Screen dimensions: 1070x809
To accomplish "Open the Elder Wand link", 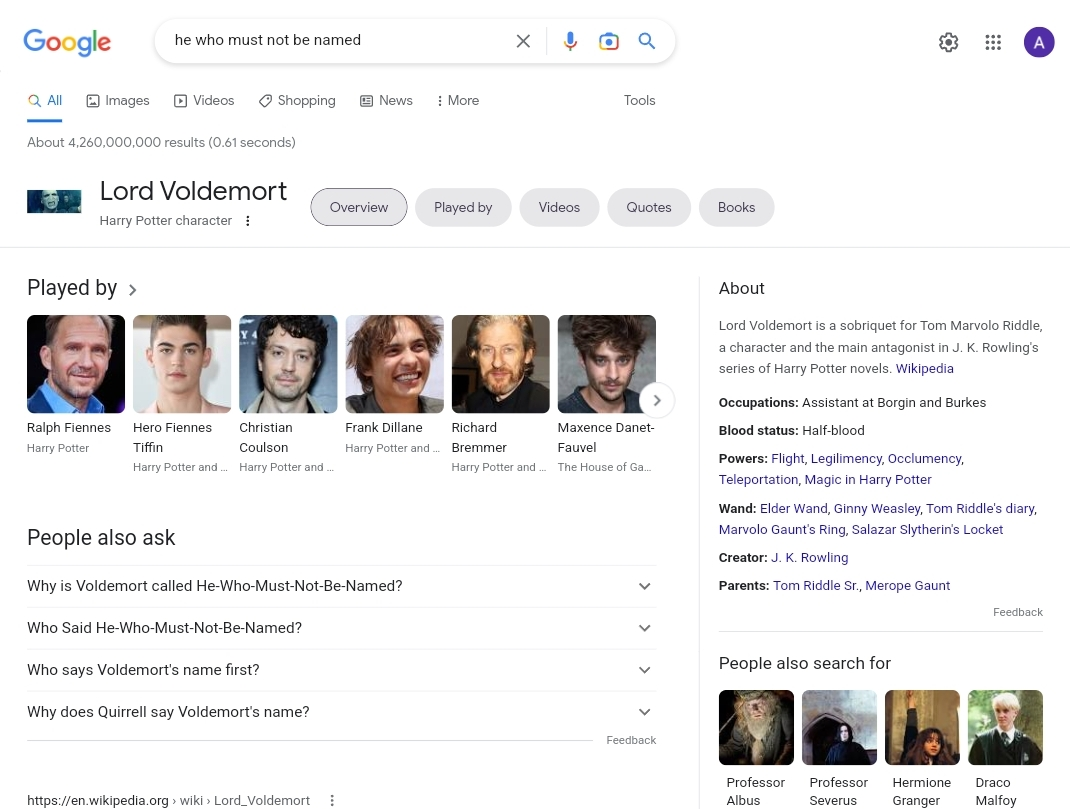I will [x=794, y=508].
